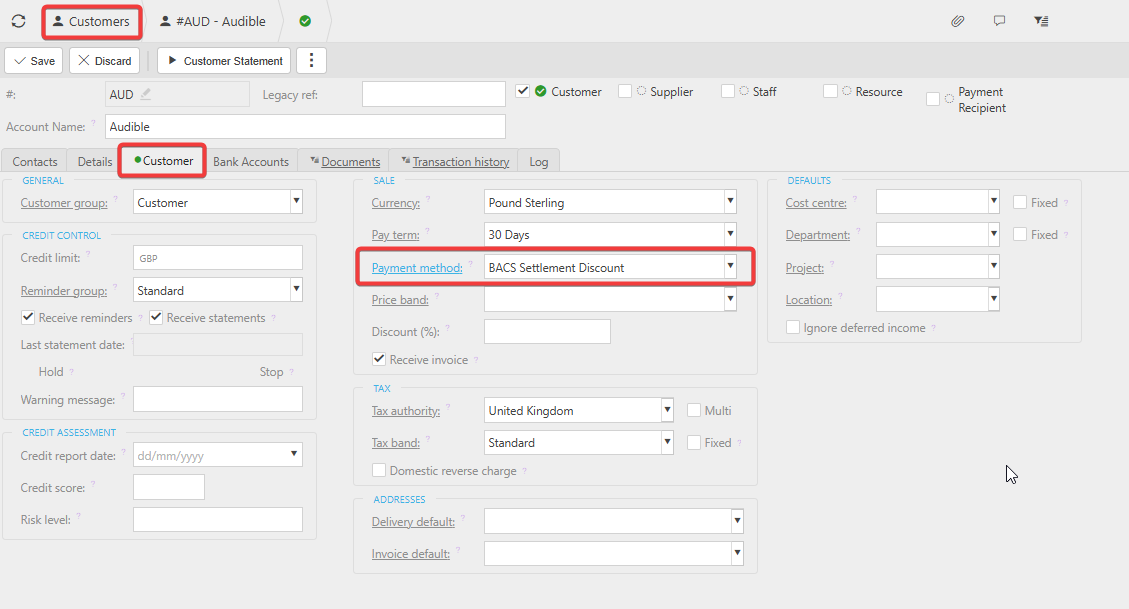Tick Fixed checkbox for Cost centre

(x=1020, y=202)
